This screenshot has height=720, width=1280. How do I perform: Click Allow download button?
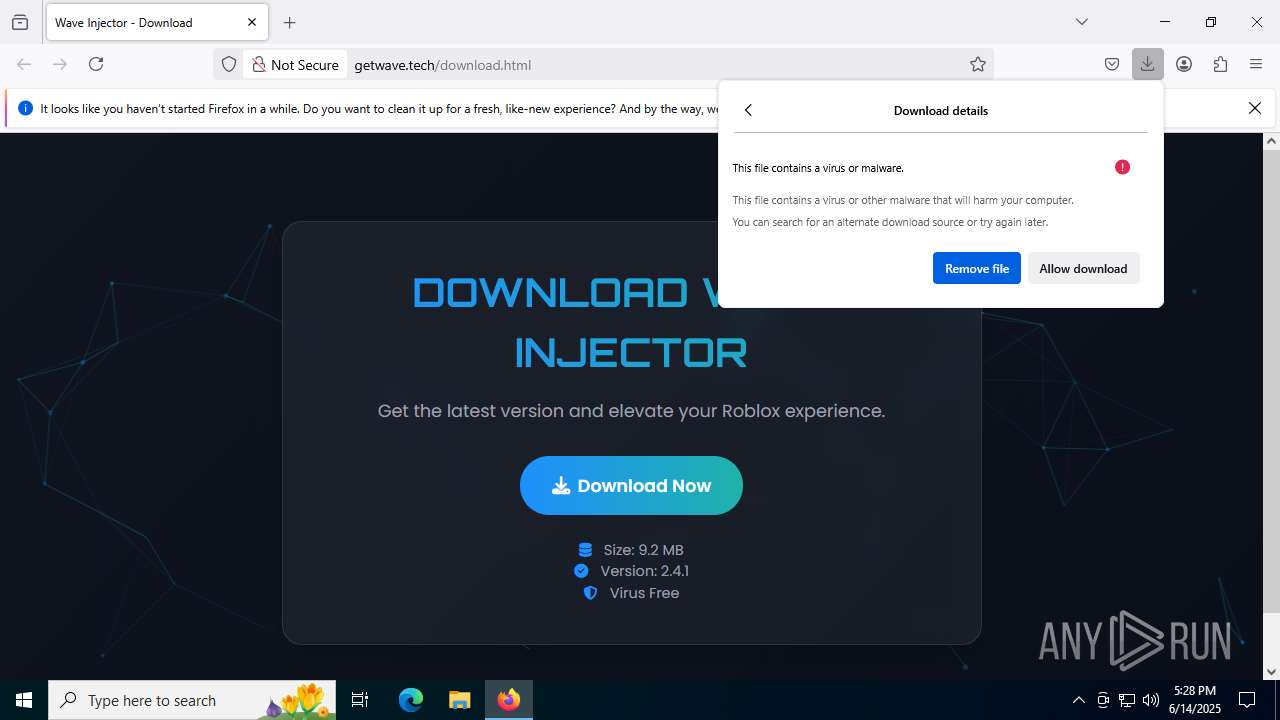pyautogui.click(x=1083, y=268)
